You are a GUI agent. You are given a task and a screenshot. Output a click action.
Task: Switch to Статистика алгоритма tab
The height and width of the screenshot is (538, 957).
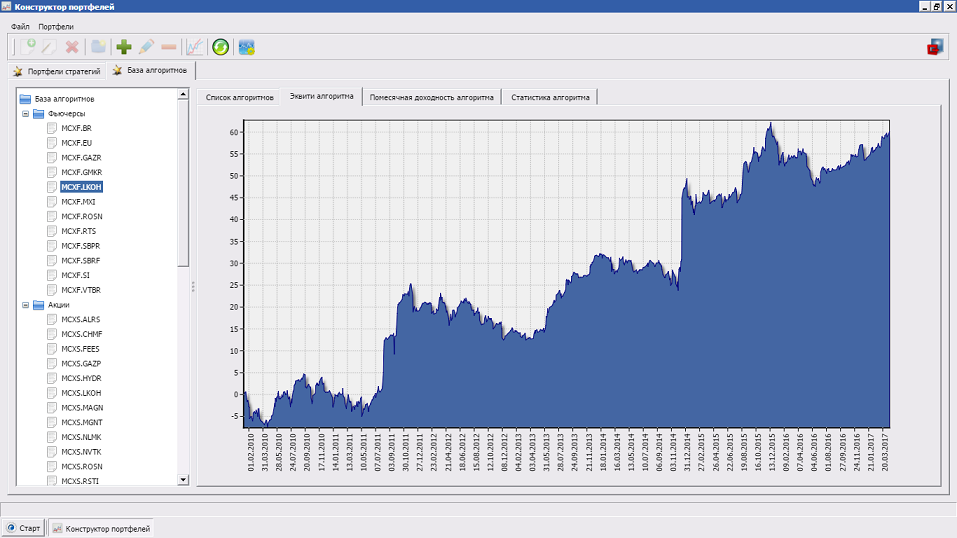(549, 97)
